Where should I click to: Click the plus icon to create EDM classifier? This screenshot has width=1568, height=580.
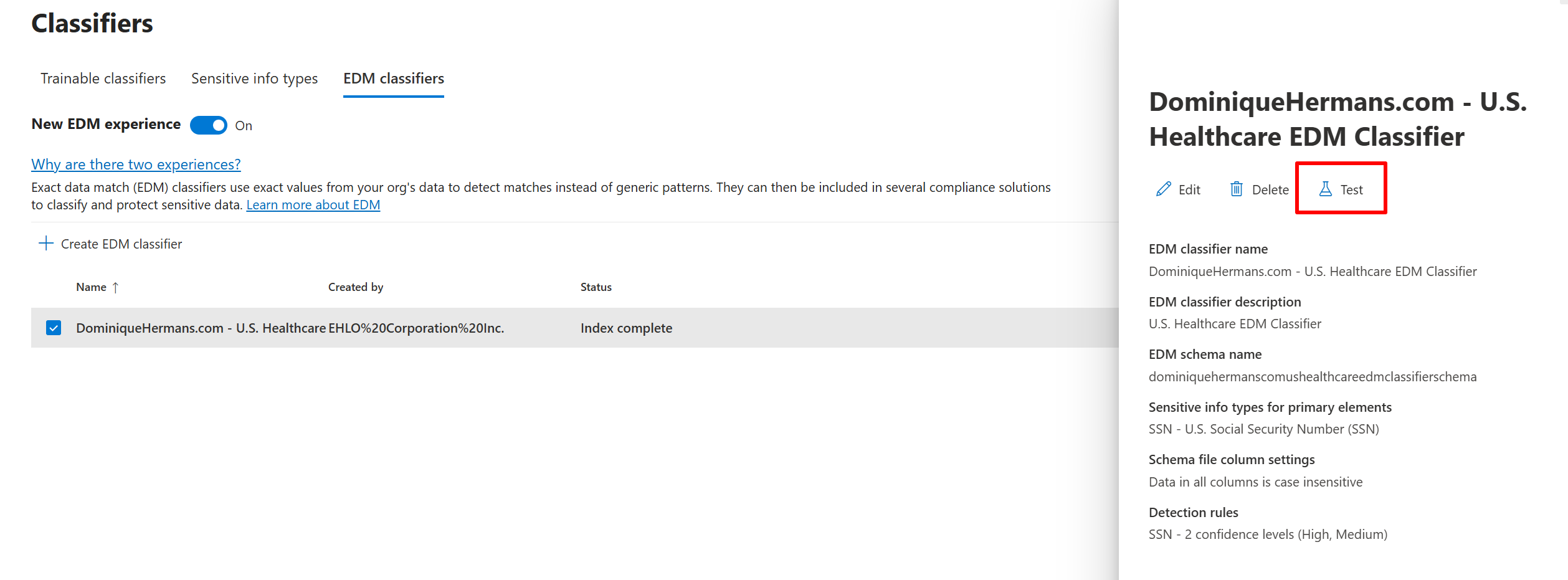[47, 243]
